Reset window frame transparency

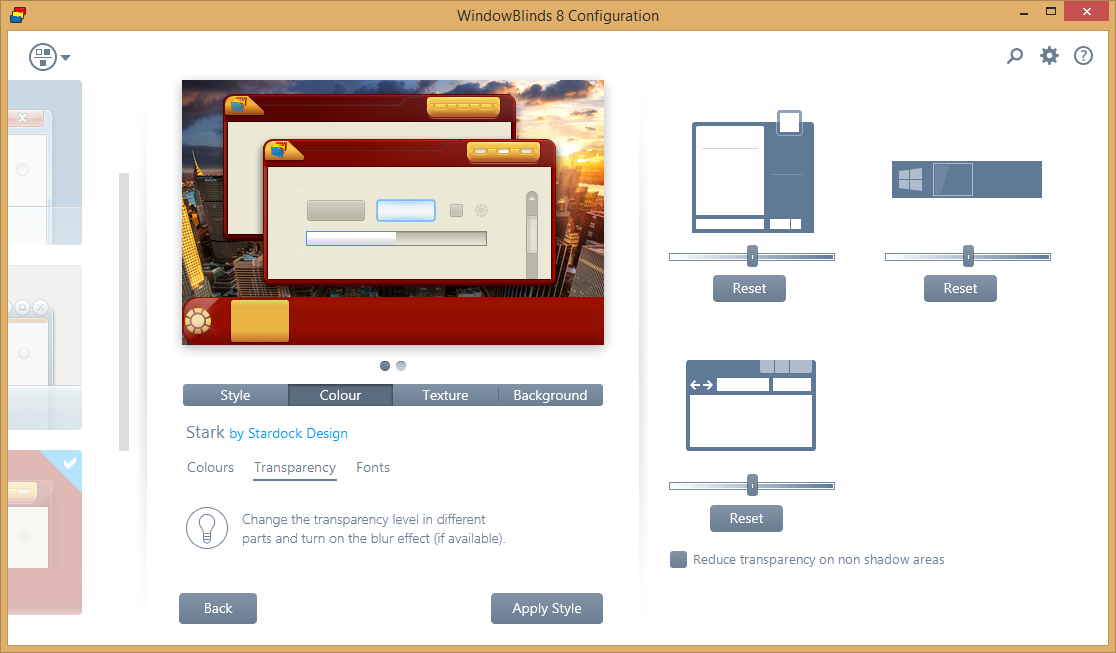[746, 518]
